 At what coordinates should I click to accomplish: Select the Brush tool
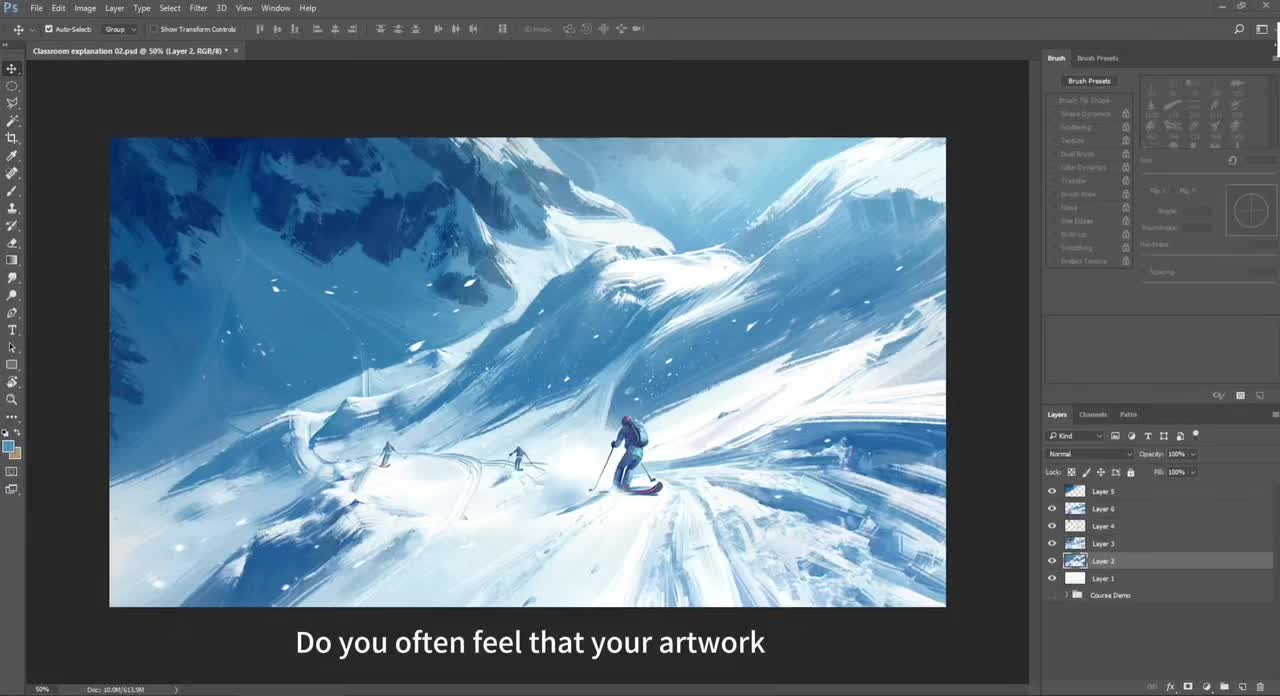(12, 190)
